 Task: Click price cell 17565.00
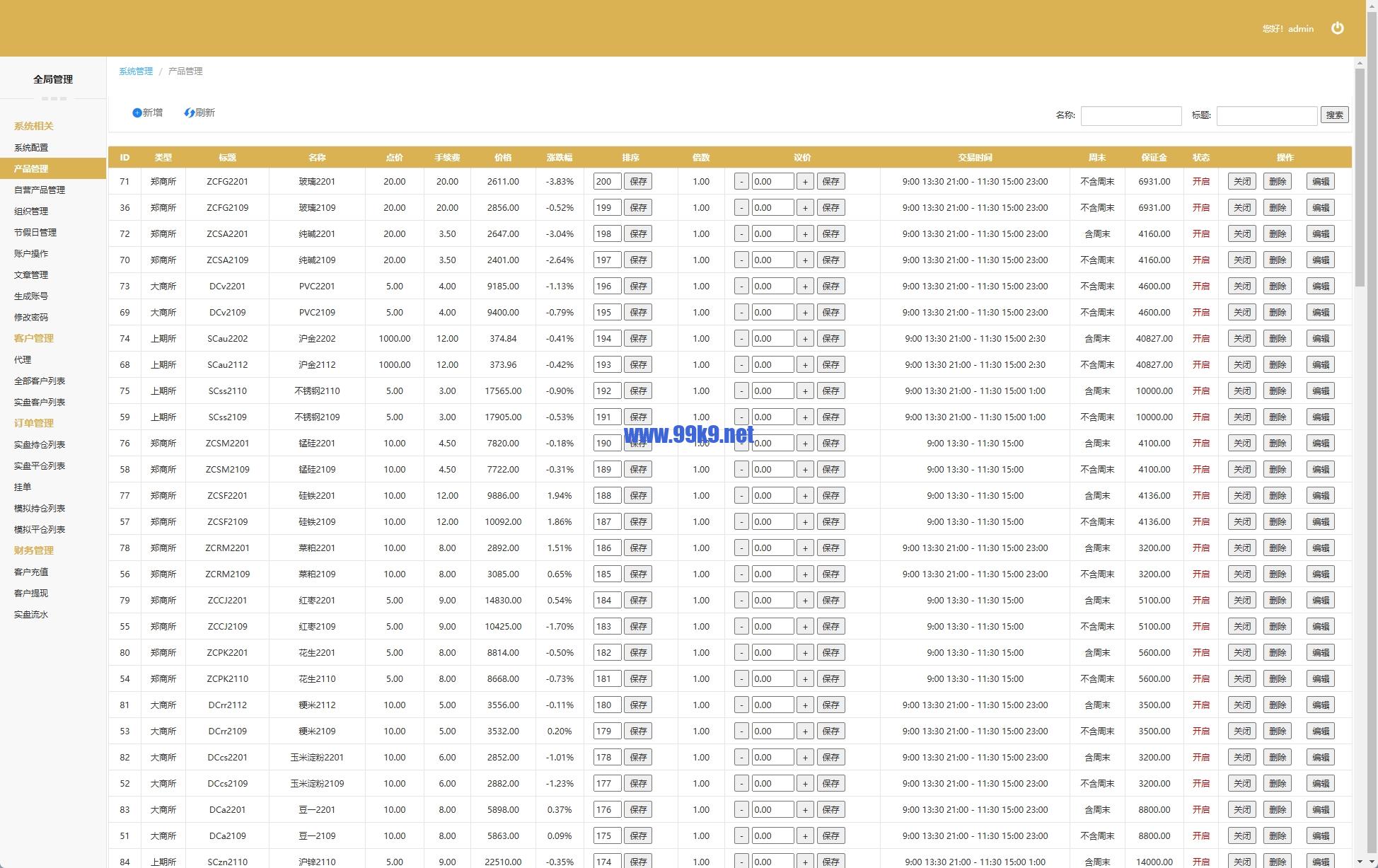(x=503, y=390)
